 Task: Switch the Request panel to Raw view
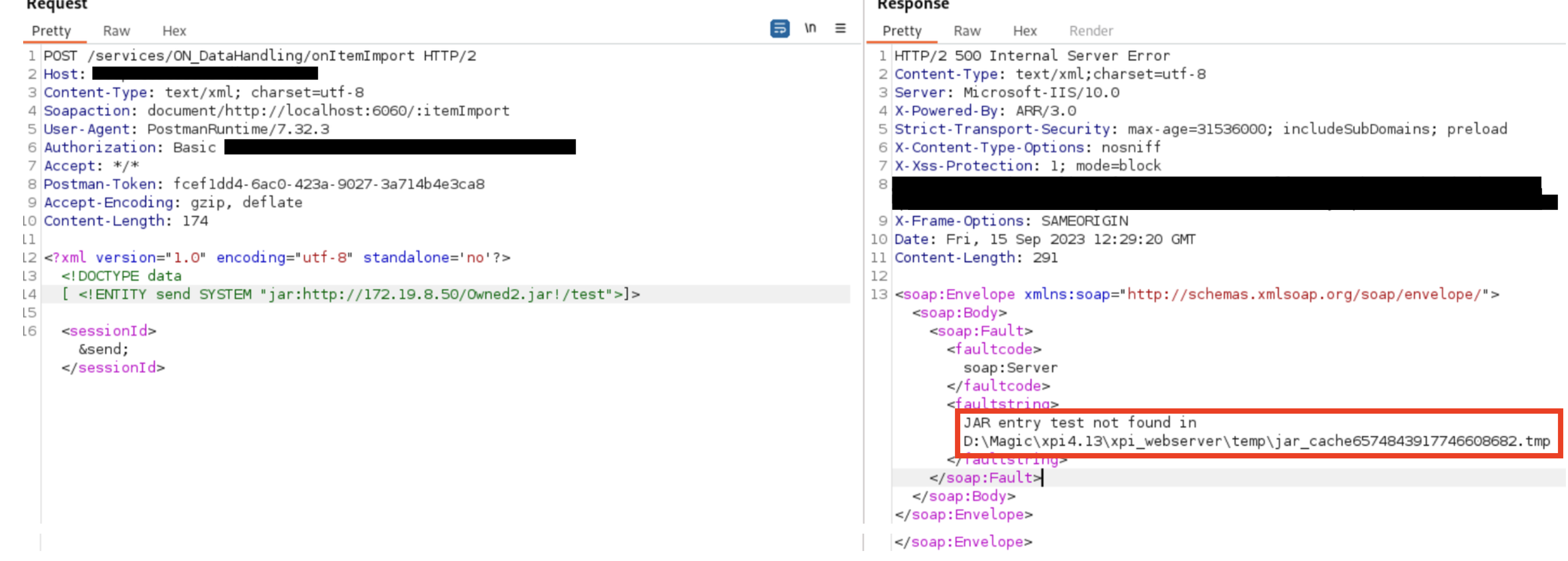click(x=116, y=31)
